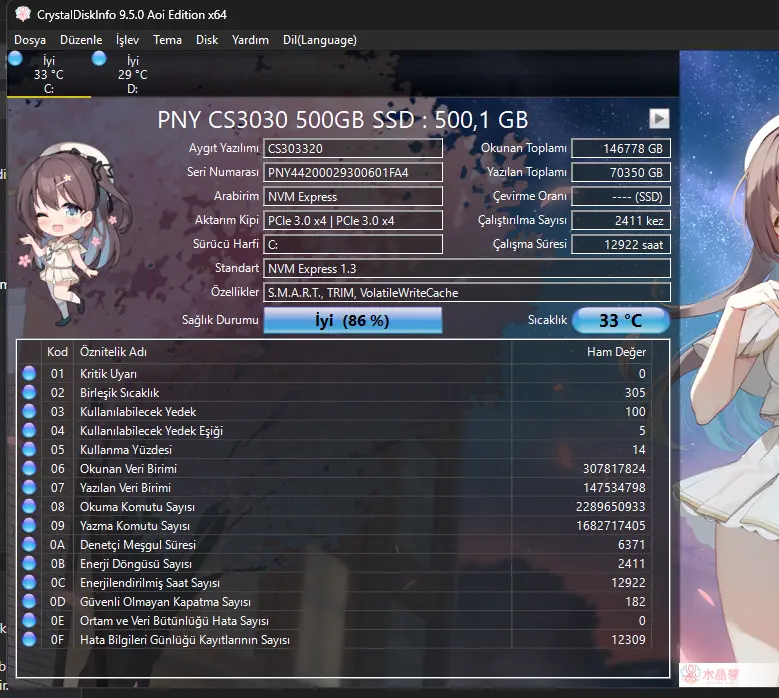Select the Kullanılabilecek Yedek Eşiği attribute name
Image resolution: width=779 pixels, height=698 pixels.
152,431
